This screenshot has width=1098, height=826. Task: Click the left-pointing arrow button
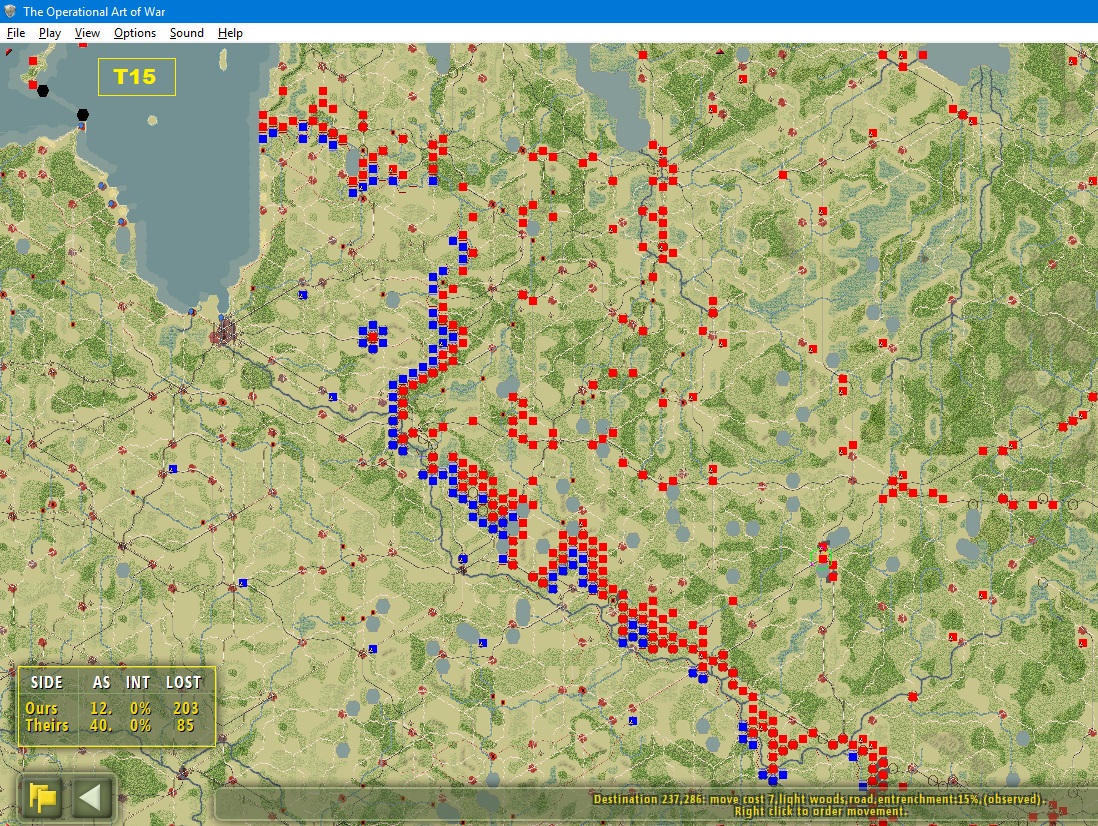click(x=91, y=798)
